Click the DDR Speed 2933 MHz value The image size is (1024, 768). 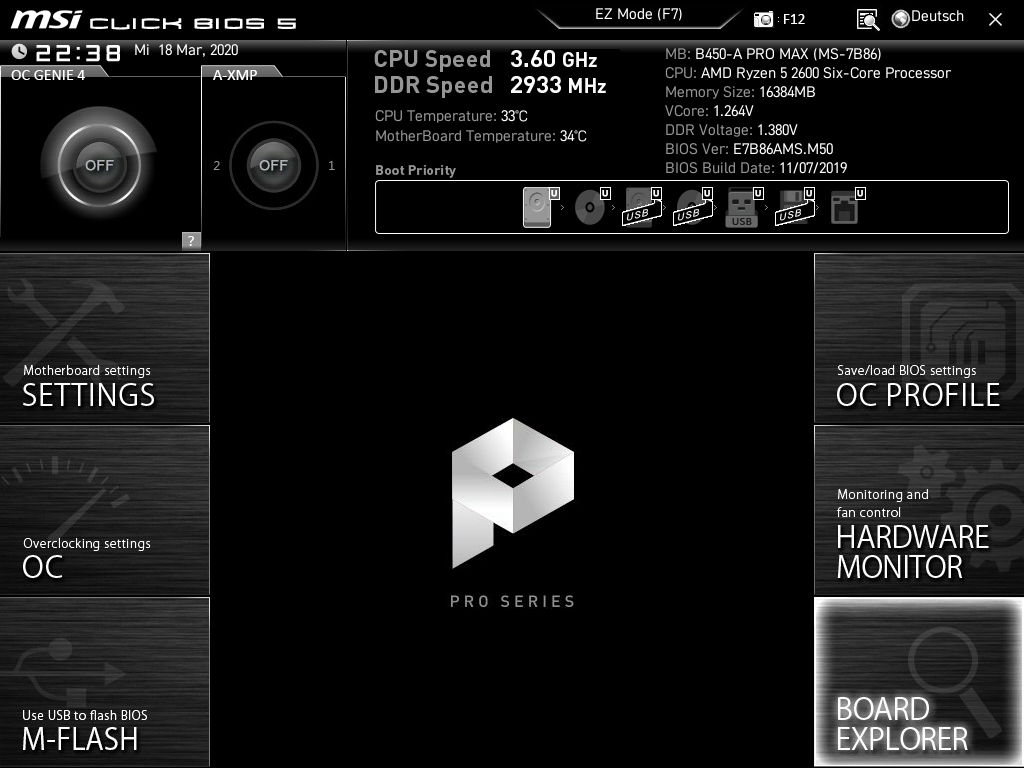(x=558, y=86)
